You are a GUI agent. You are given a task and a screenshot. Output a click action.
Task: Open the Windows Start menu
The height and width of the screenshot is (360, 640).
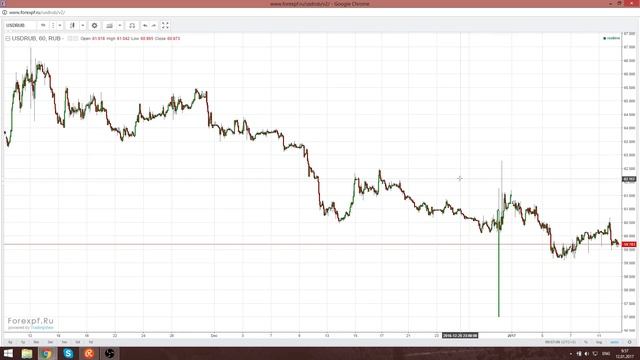click(8, 353)
